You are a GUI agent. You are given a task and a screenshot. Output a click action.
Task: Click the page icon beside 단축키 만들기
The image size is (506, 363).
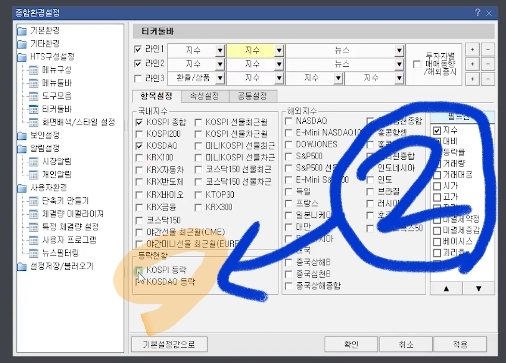coord(34,201)
